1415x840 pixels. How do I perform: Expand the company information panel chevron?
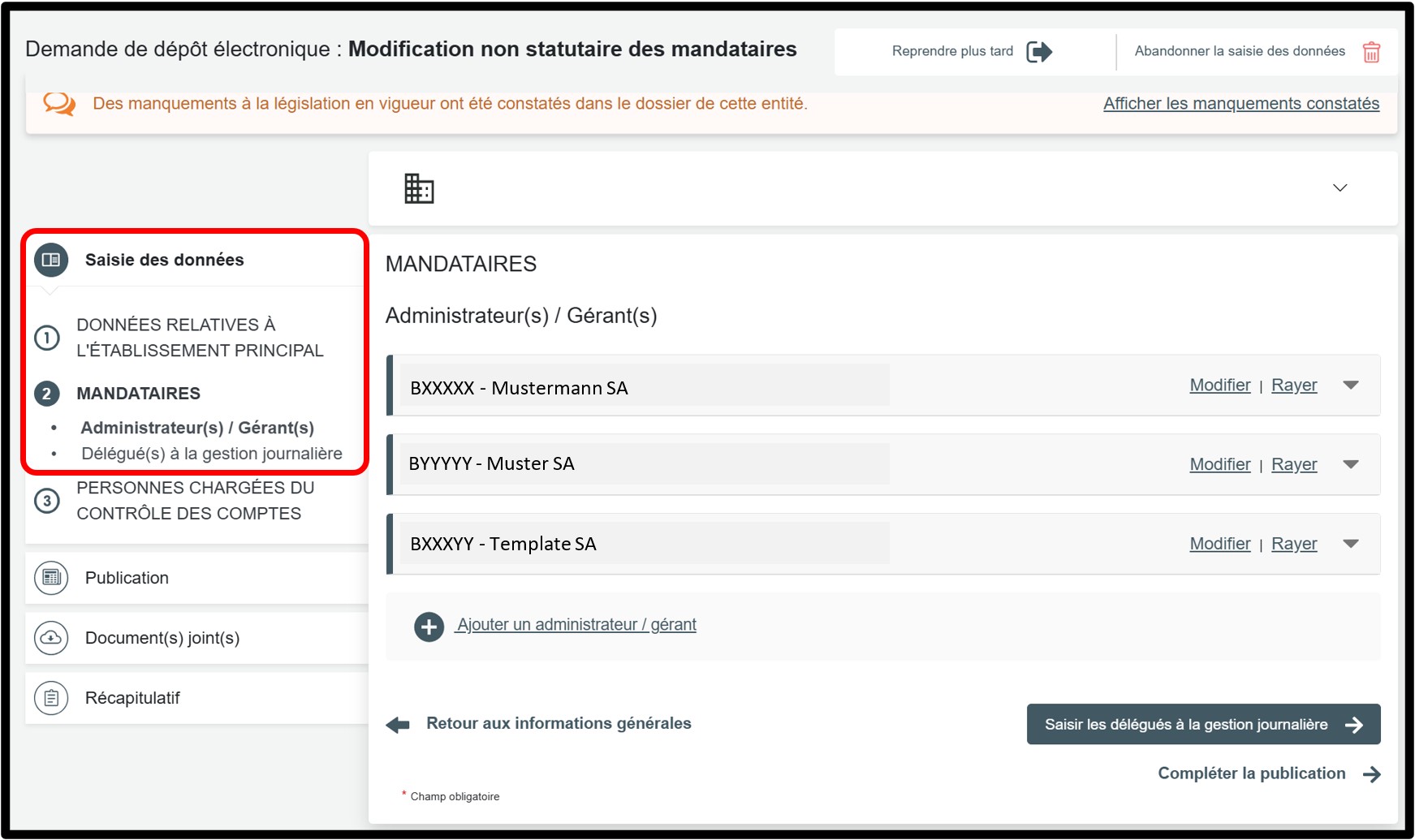[x=1340, y=188]
